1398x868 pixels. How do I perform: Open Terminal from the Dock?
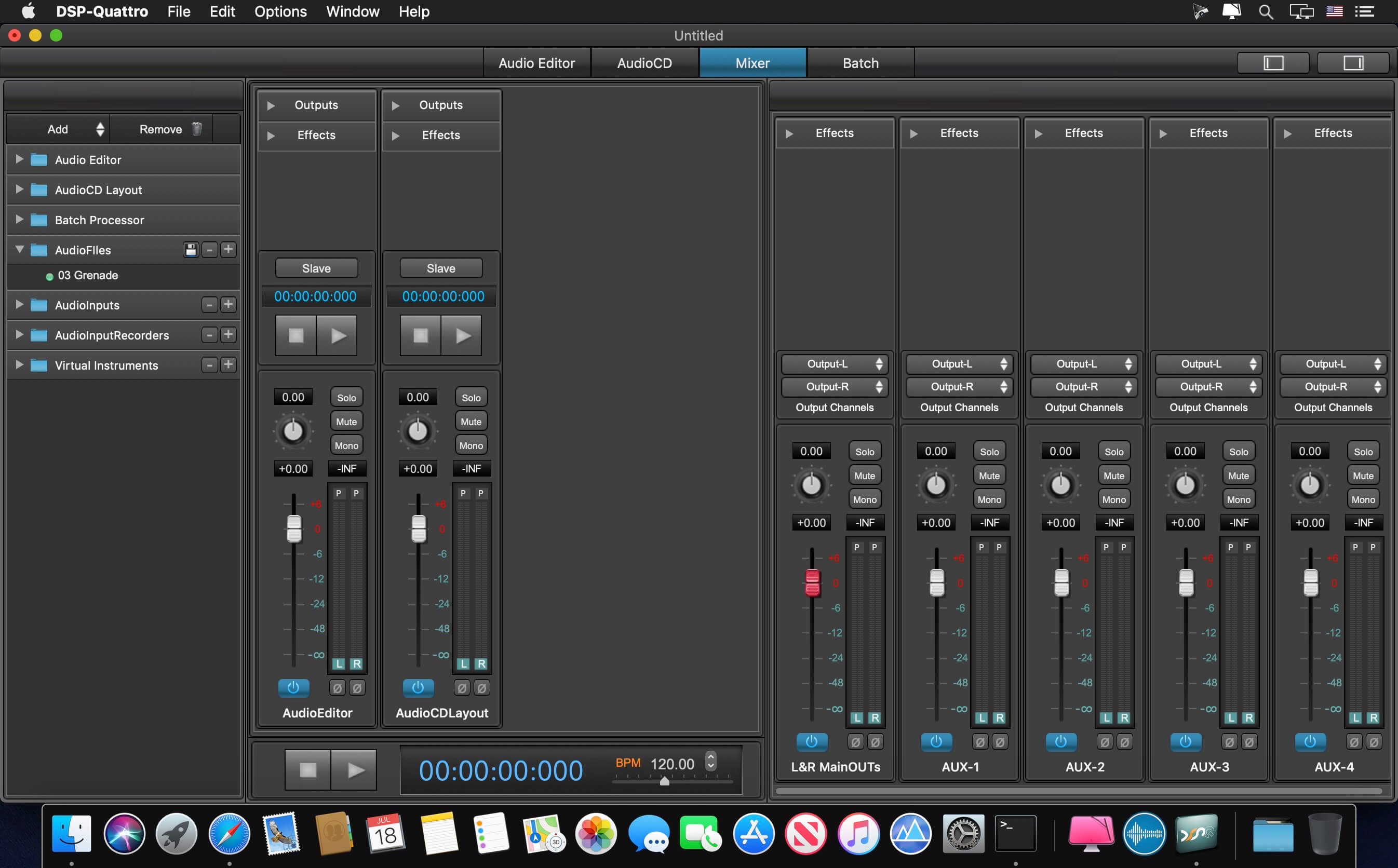click(x=1015, y=833)
